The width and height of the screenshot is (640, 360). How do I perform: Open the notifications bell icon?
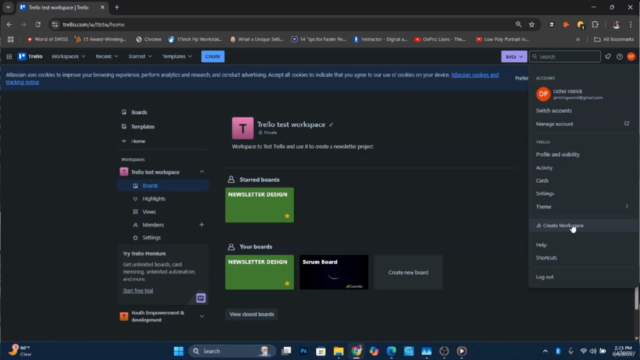point(608,57)
